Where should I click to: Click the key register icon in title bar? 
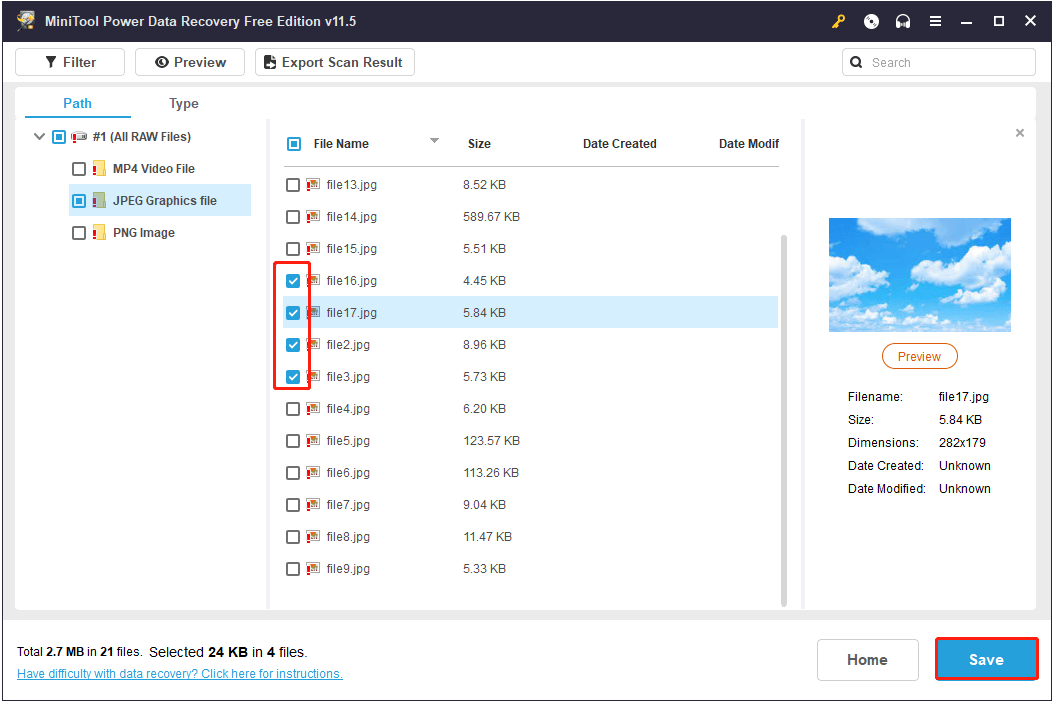838,21
